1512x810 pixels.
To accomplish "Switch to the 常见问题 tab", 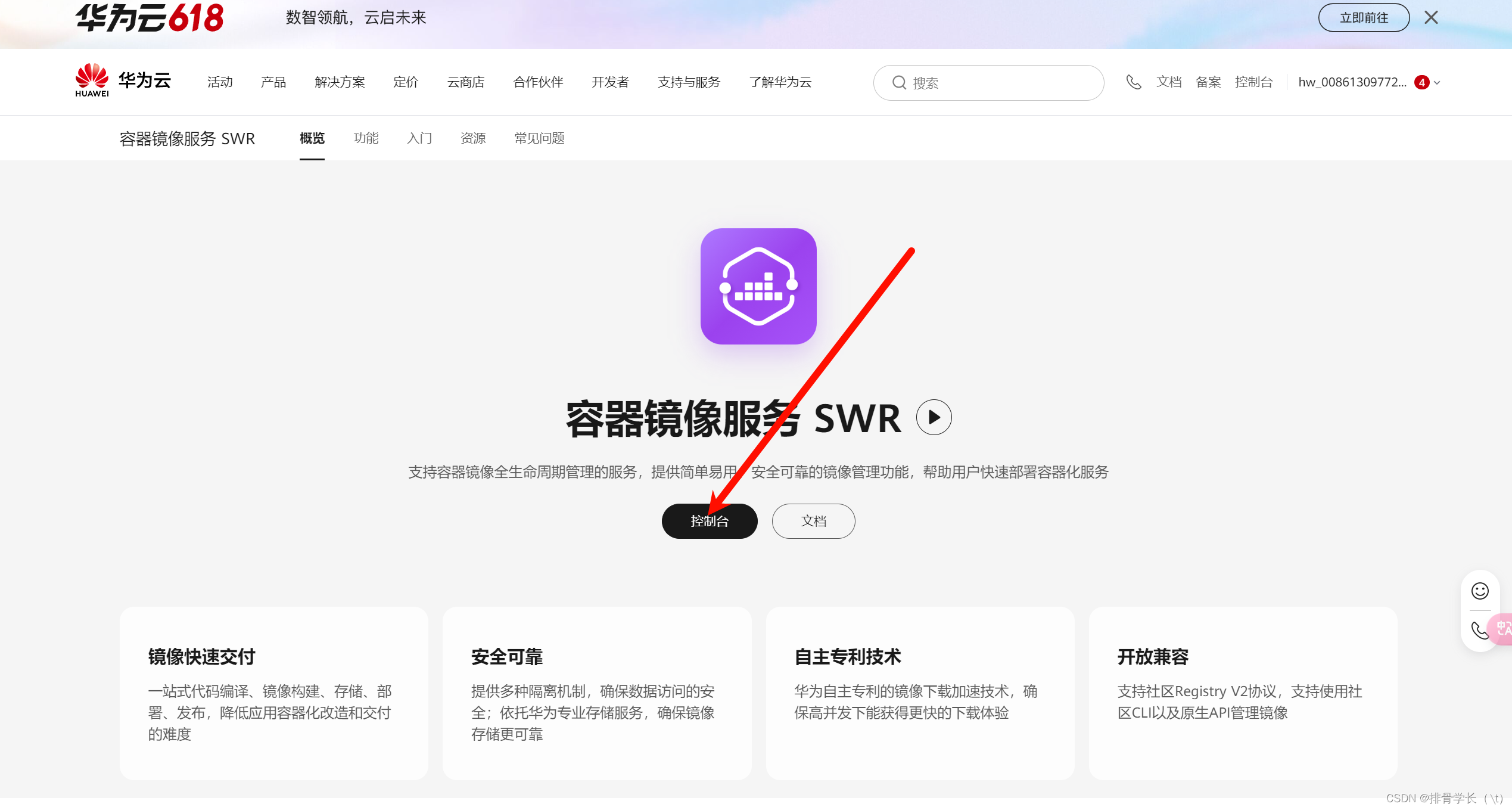I will click(x=539, y=138).
